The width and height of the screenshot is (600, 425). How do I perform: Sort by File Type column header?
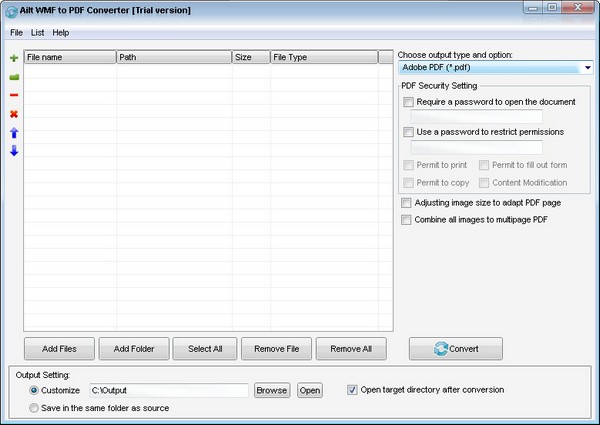324,57
